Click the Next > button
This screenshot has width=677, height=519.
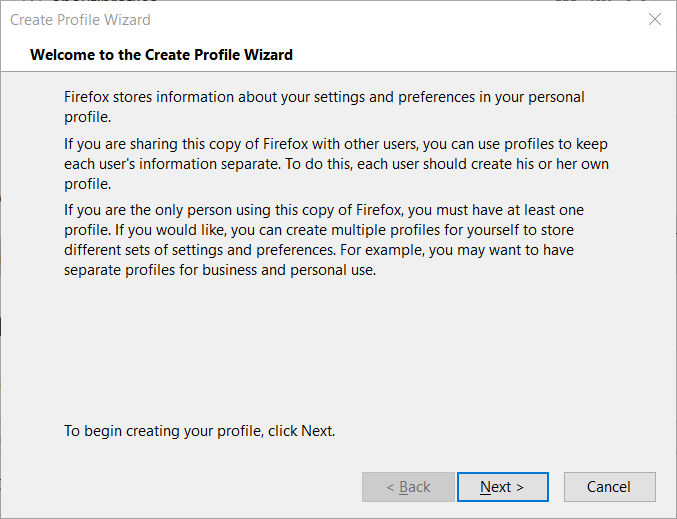click(503, 487)
